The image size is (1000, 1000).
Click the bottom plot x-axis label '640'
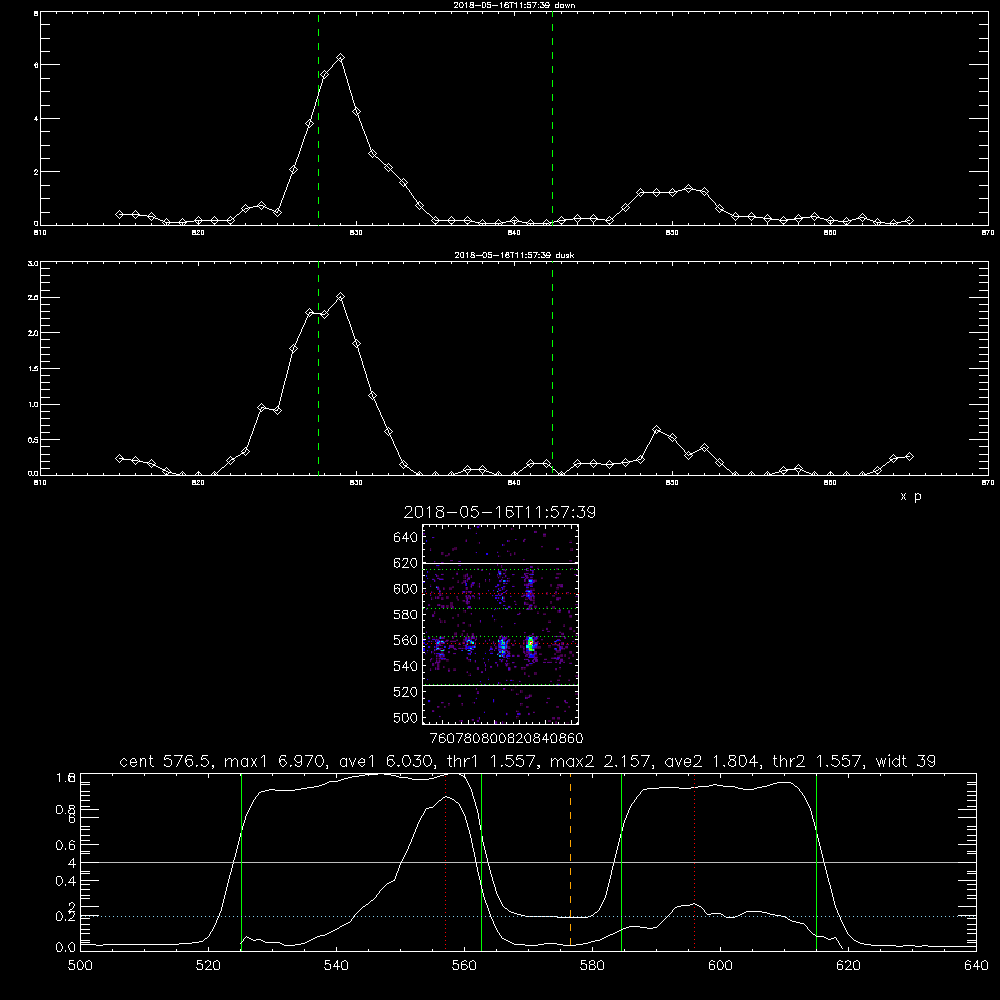[976, 966]
